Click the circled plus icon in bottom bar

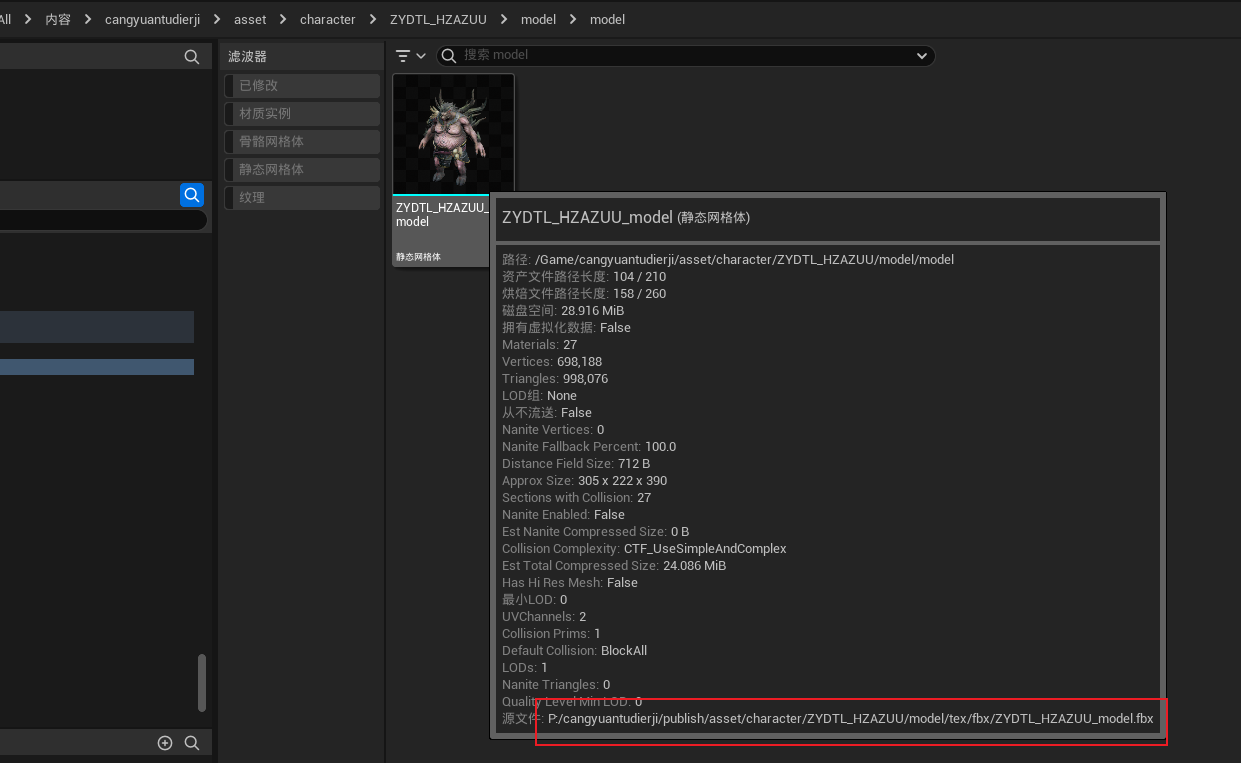click(165, 742)
